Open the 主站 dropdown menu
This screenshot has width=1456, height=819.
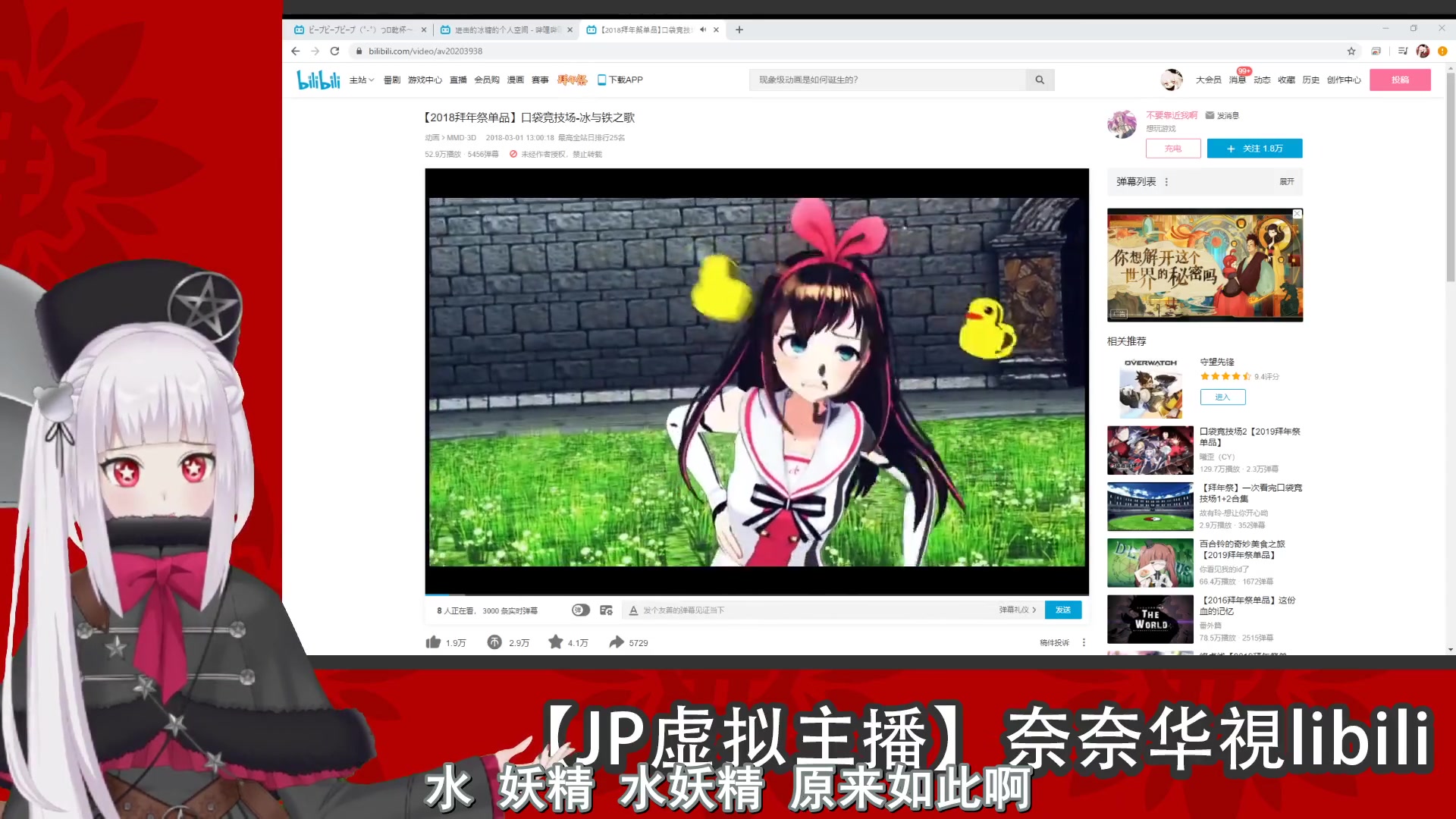coord(361,80)
